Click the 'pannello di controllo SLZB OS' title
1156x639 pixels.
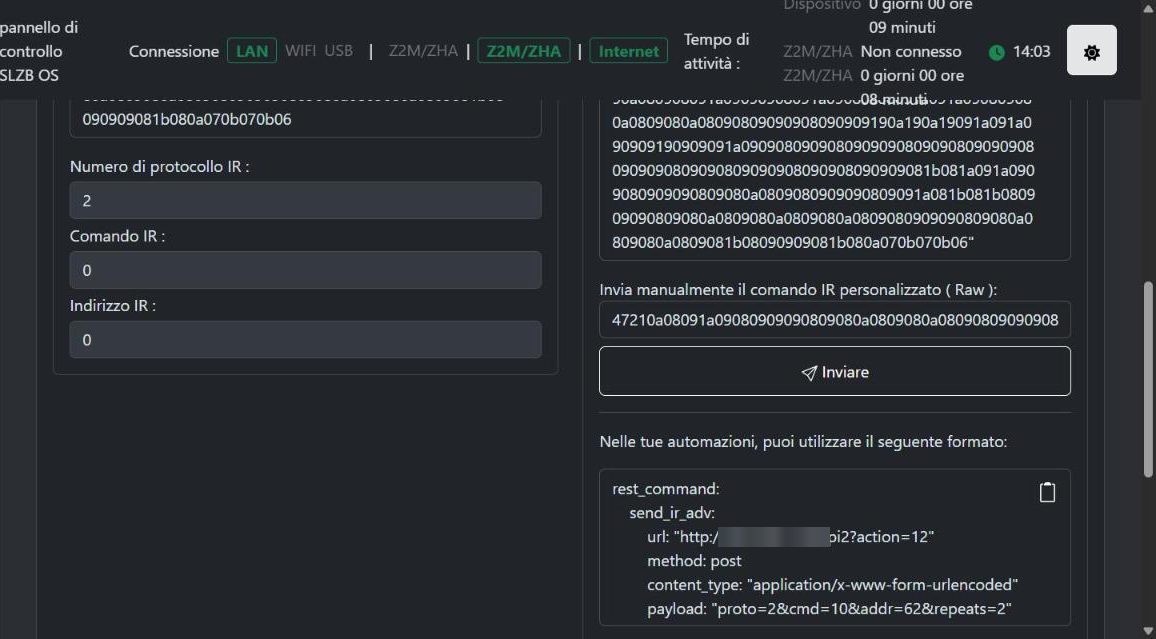coord(39,52)
